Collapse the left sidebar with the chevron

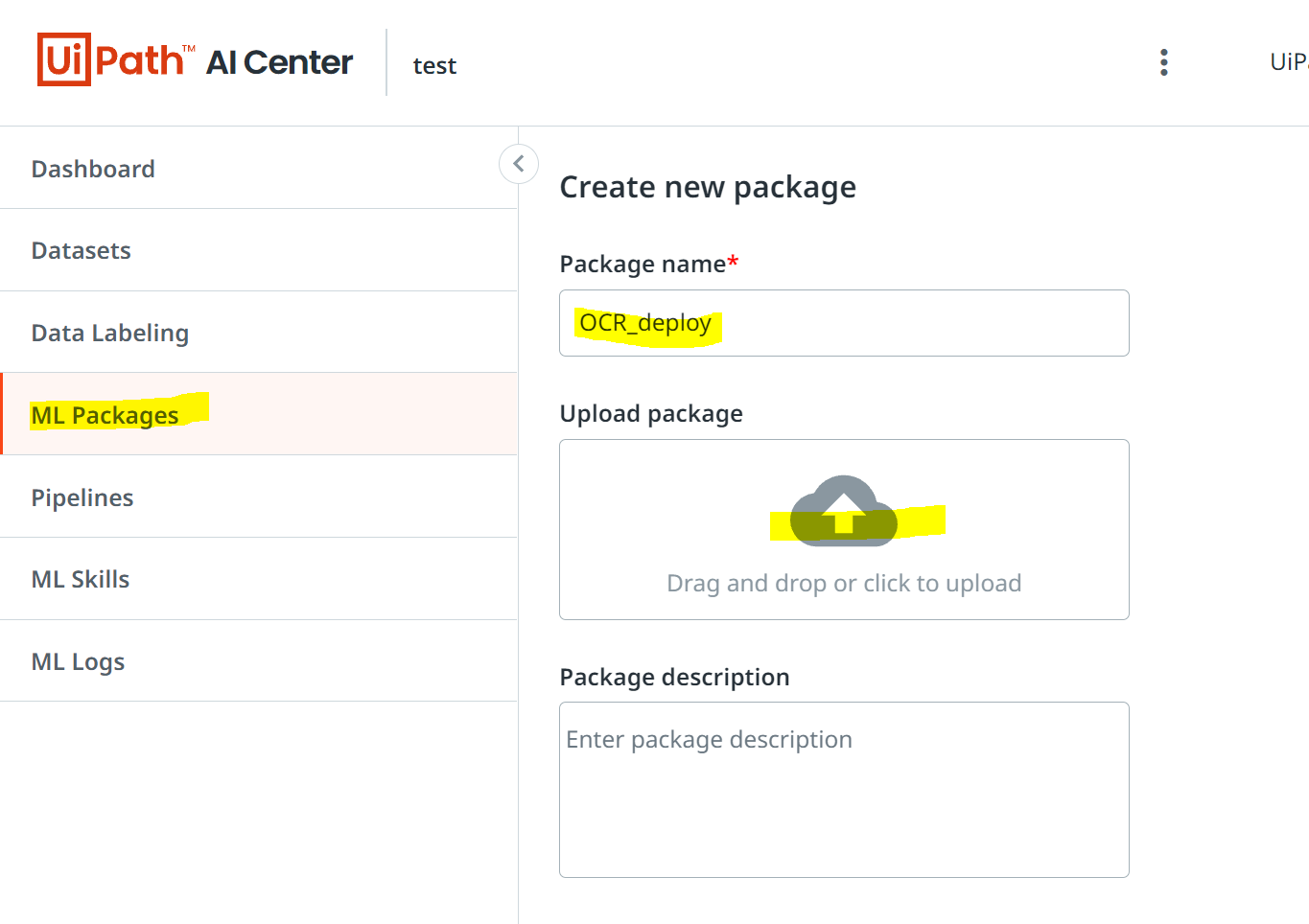[519, 164]
